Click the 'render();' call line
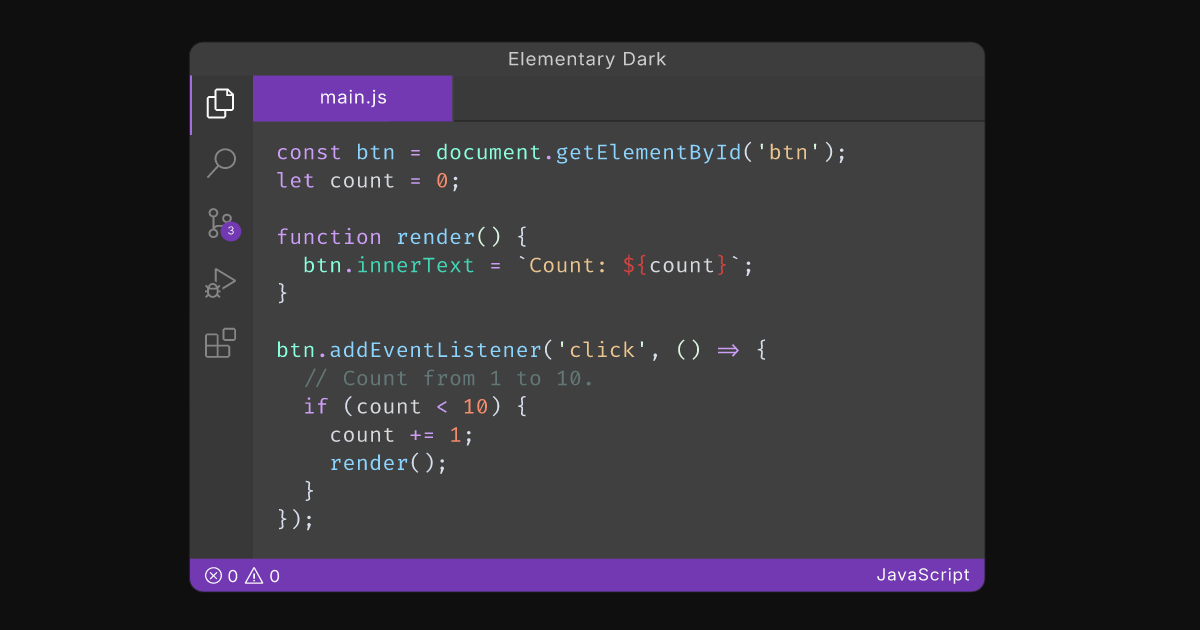 click(389, 463)
